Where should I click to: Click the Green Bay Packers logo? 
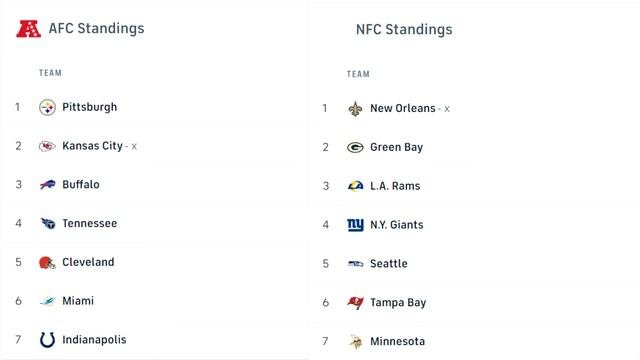click(x=355, y=147)
